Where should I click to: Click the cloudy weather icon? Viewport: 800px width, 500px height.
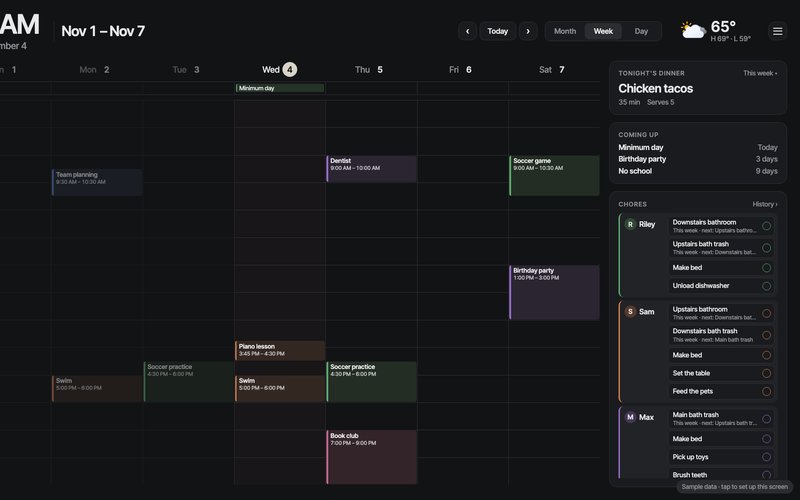(x=693, y=31)
